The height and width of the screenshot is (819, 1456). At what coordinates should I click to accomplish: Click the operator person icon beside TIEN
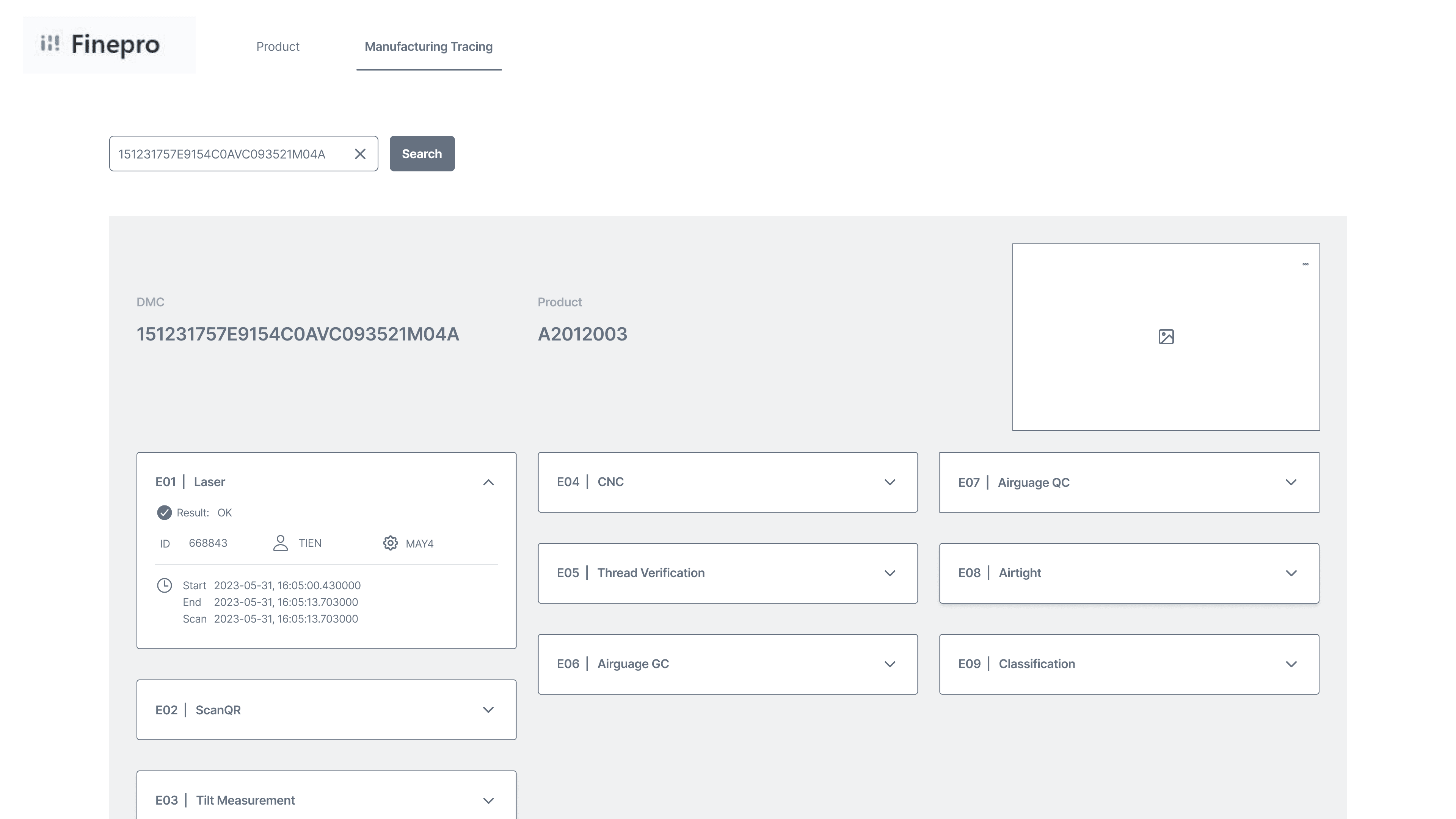pyautogui.click(x=280, y=543)
